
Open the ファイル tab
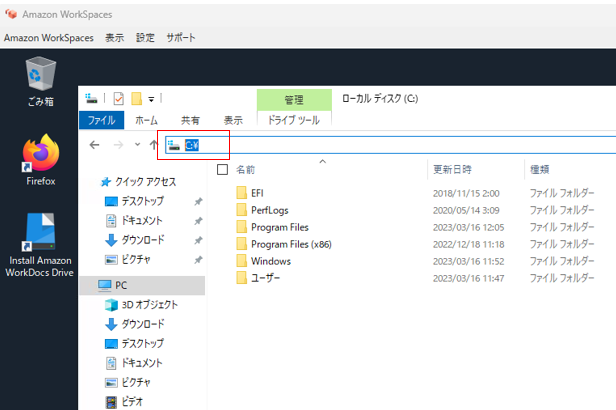coord(101,120)
